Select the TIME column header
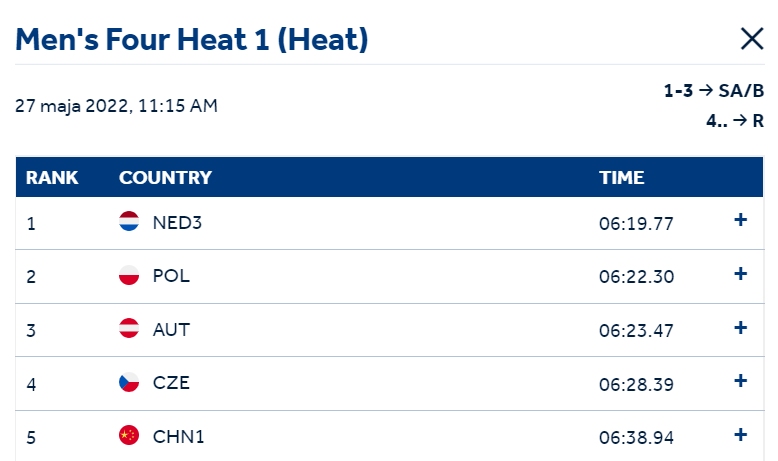This screenshot has height=461, width=778. pos(622,178)
